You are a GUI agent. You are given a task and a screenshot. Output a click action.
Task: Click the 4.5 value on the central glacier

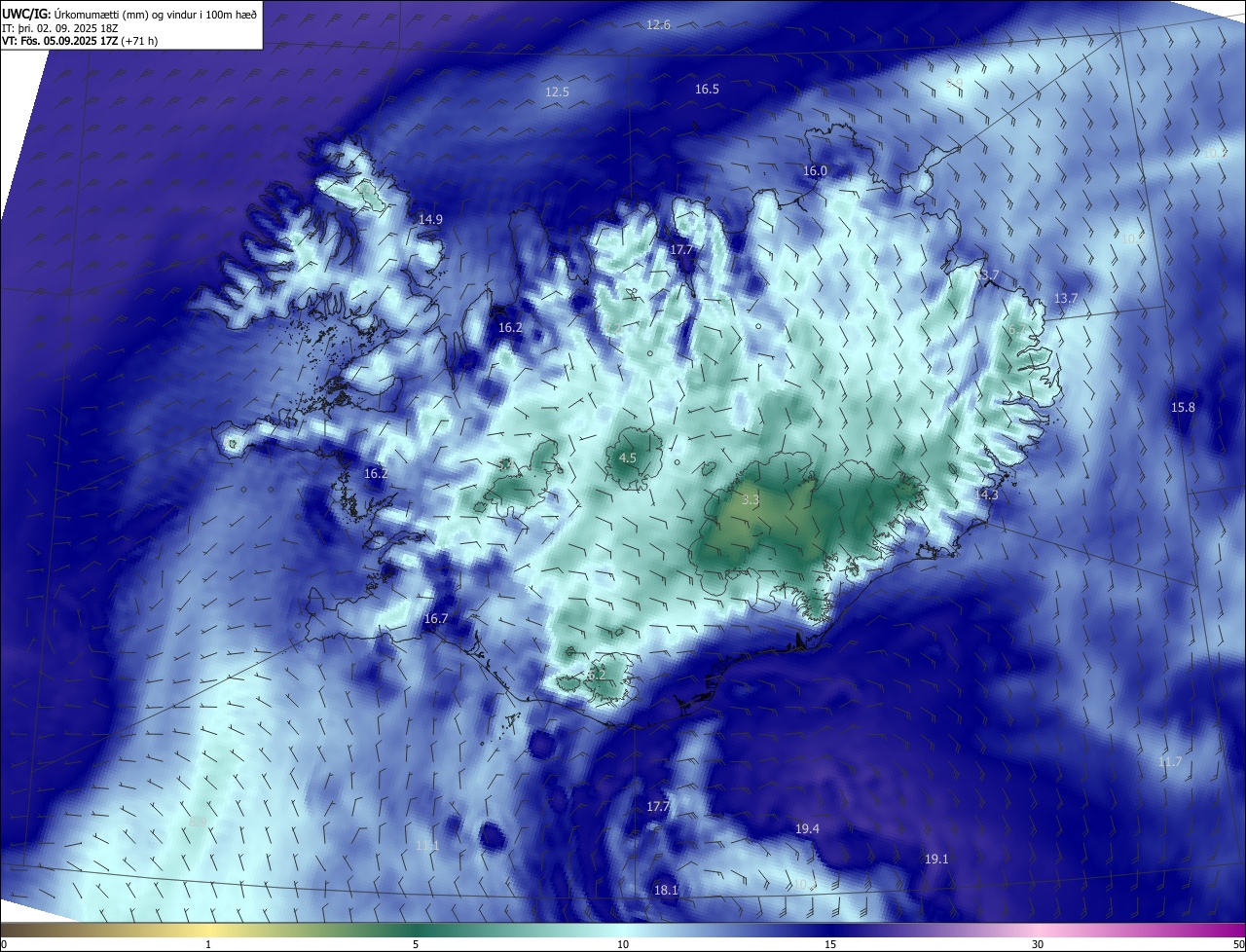[628, 458]
